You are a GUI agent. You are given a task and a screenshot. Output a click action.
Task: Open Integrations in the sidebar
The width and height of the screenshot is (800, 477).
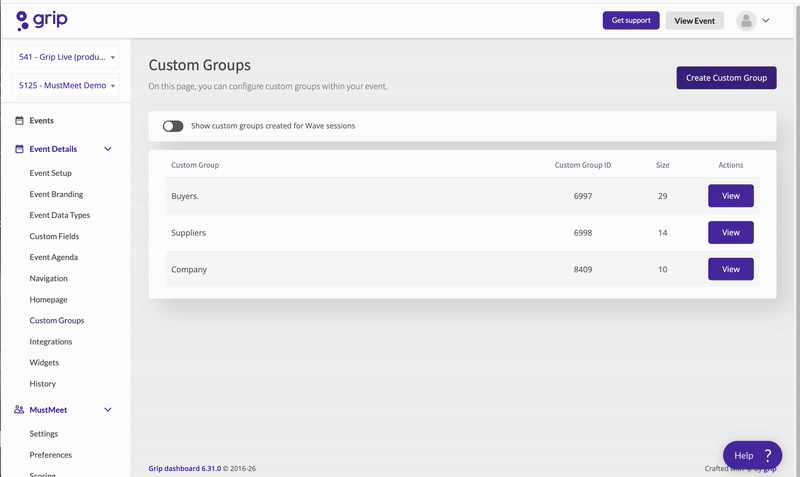pos(50,342)
